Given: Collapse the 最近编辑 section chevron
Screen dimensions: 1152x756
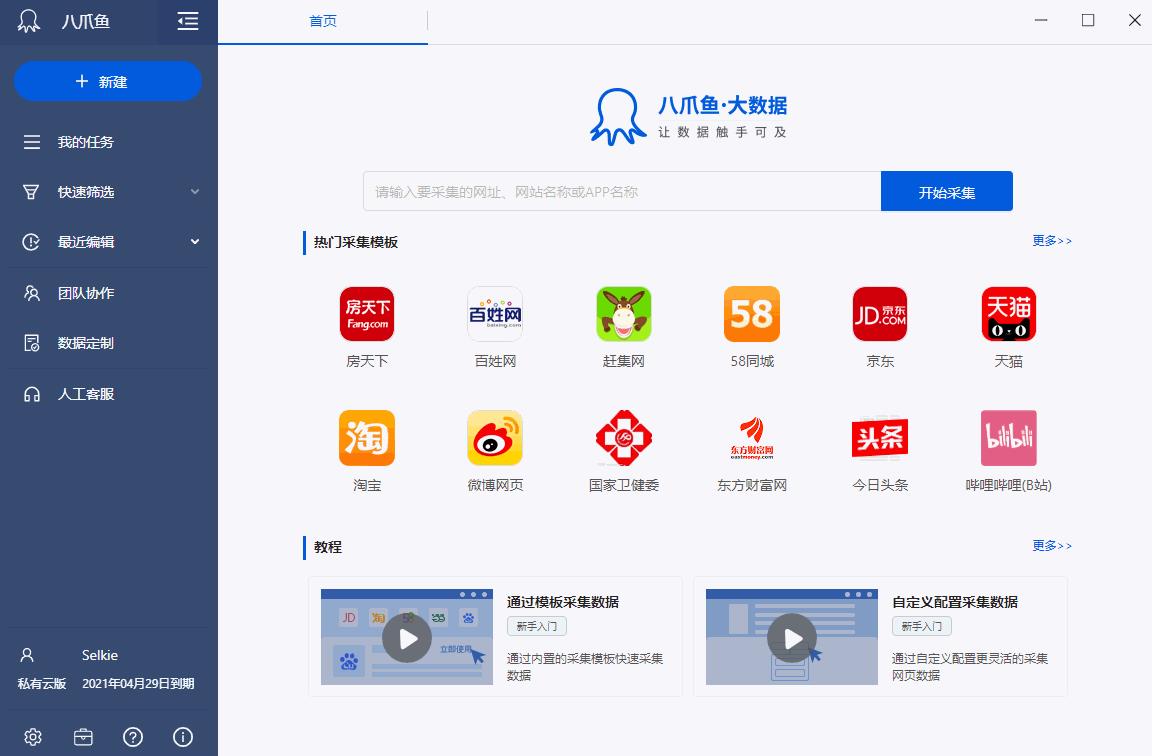Looking at the screenshot, I should click(195, 242).
